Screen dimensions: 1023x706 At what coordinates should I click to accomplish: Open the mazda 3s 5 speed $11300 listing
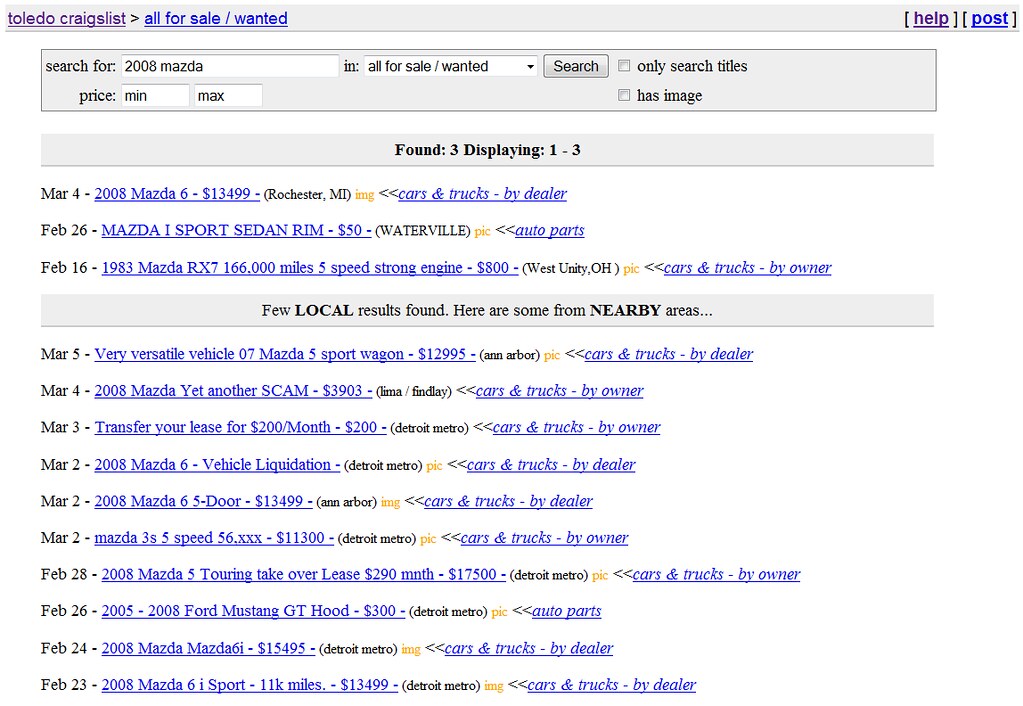click(x=216, y=538)
